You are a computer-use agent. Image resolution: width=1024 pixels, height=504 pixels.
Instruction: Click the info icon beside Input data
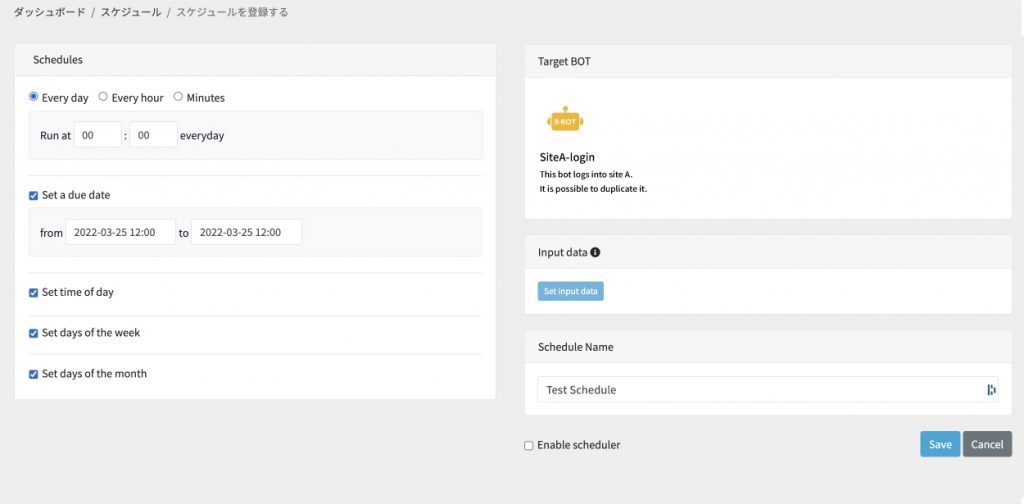[595, 252]
